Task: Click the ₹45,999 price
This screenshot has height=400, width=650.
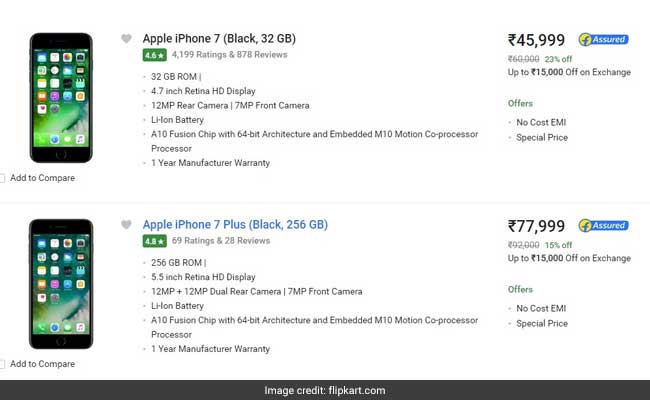Action: 537,41
